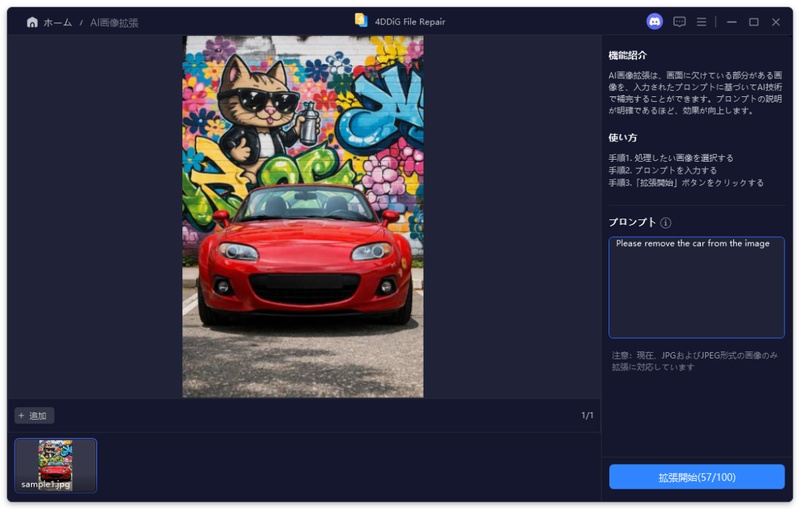
Task: Maximize the 4DDiG File Repair window
Action: 754,22
